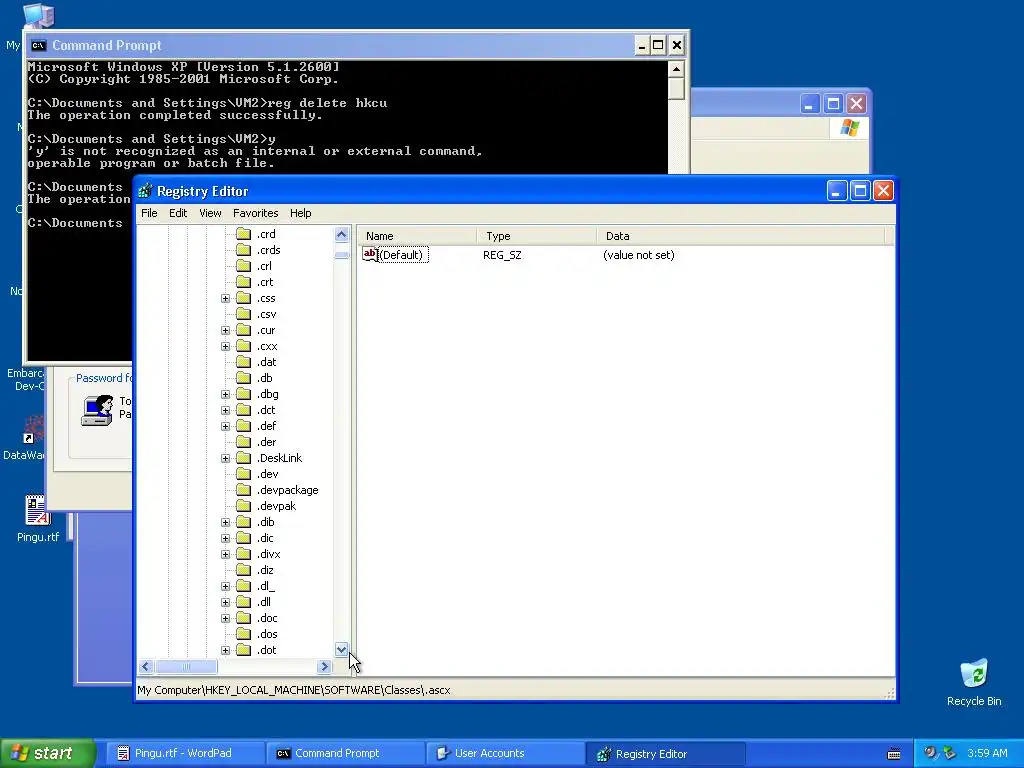1024x768 pixels.
Task: Click the Command Prompt title bar icon
Action: [x=39, y=45]
